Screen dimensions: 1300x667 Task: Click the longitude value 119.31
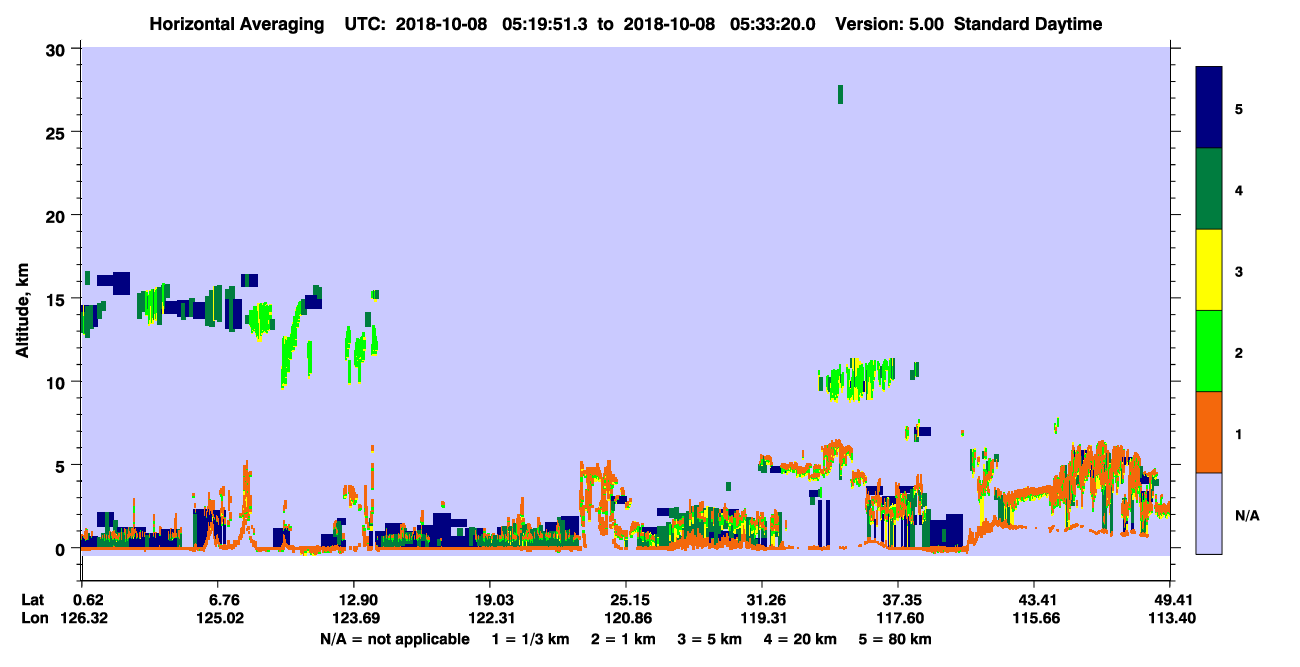pos(762,618)
